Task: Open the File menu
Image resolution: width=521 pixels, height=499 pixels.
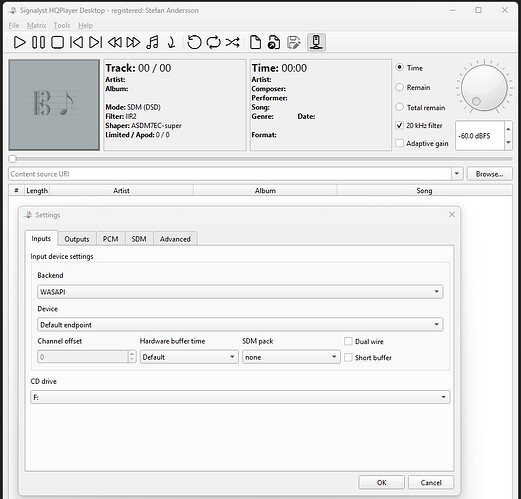Action: click(x=14, y=25)
